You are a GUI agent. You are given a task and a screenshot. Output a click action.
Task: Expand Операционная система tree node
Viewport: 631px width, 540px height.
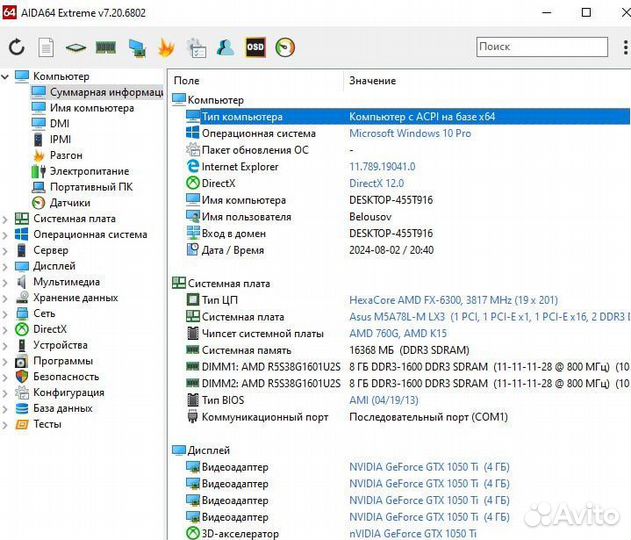(5, 235)
